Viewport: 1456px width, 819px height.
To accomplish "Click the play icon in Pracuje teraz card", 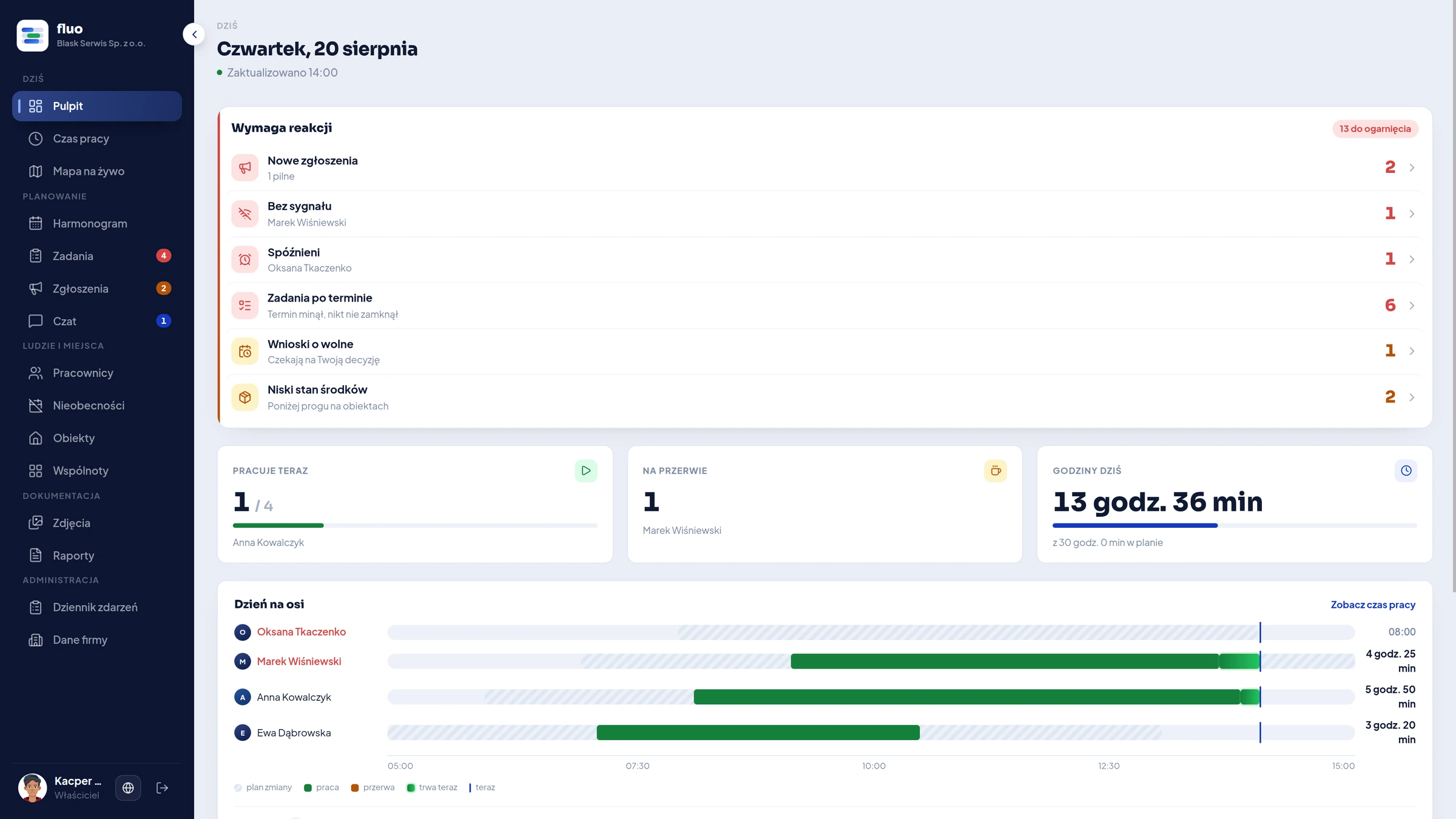I will click(586, 471).
